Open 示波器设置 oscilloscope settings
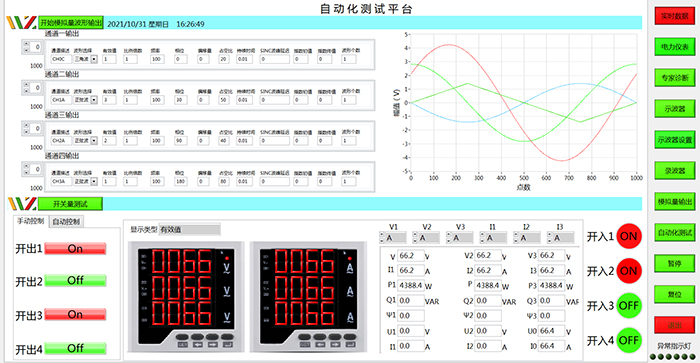The image size is (700, 363). 675,140
